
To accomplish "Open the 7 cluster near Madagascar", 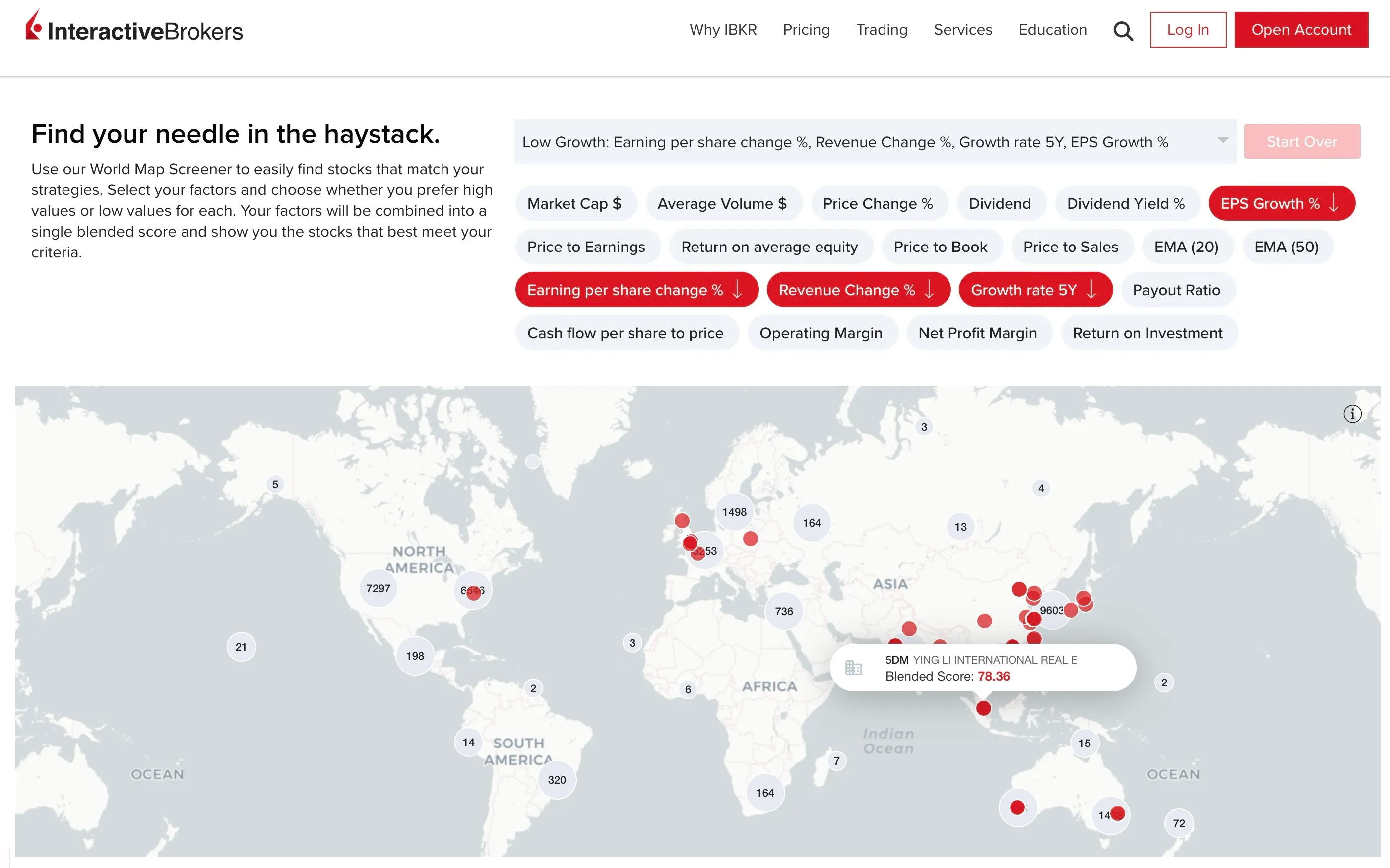I will [x=836, y=761].
